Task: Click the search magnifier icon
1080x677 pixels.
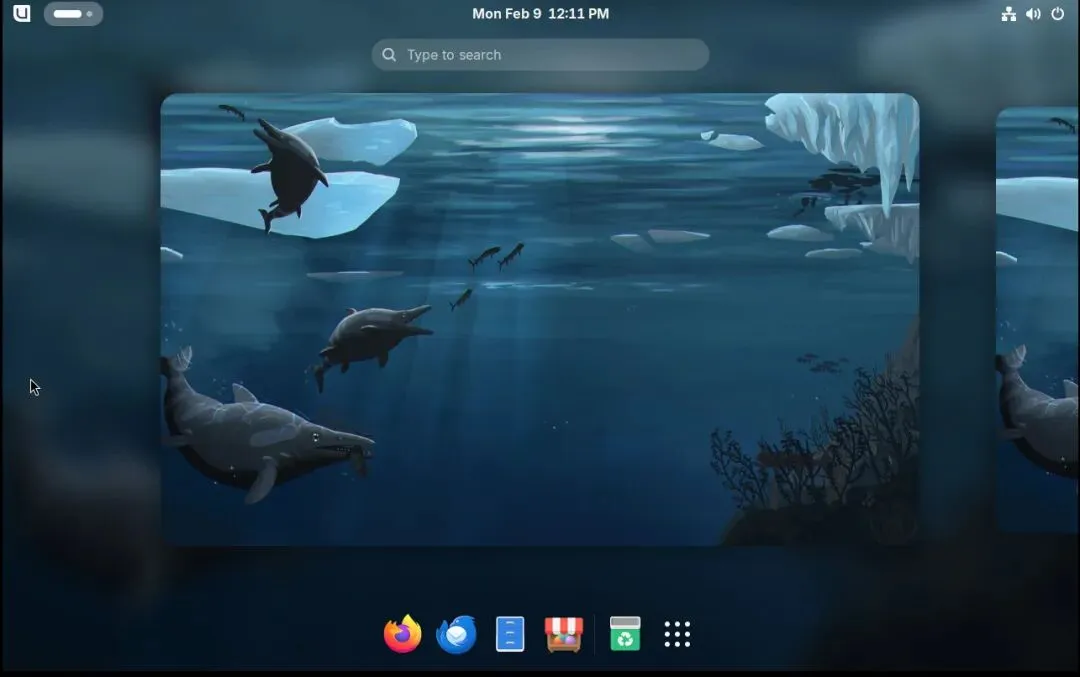Action: click(x=389, y=54)
